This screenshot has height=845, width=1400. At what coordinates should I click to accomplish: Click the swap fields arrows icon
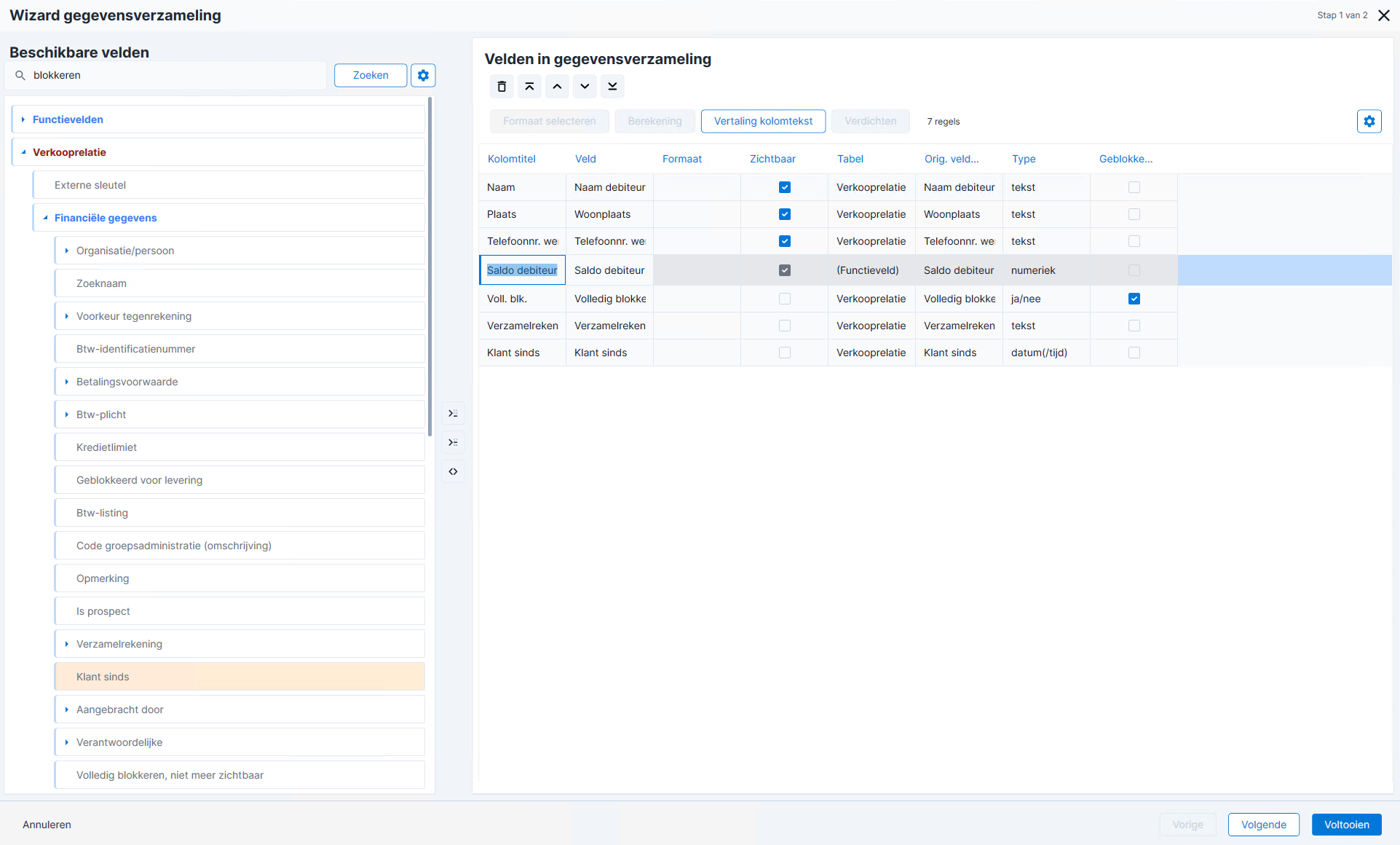point(453,471)
